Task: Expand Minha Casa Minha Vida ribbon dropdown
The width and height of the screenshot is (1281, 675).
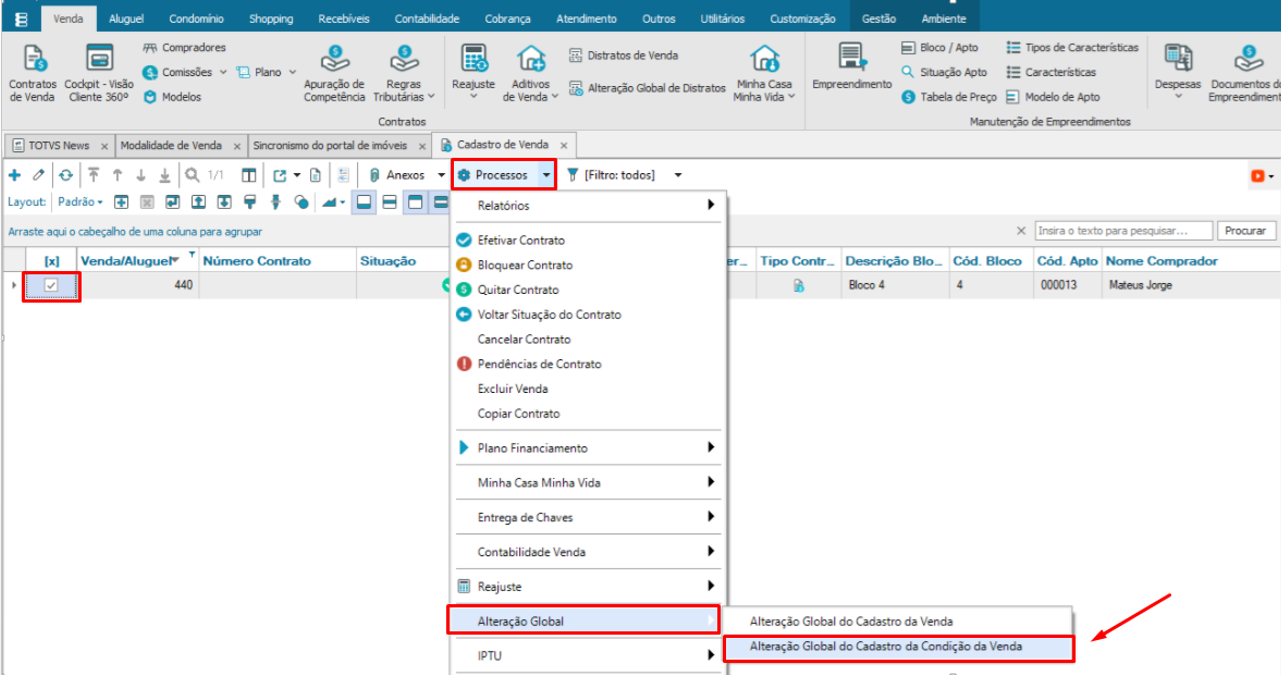Action: [x=791, y=97]
